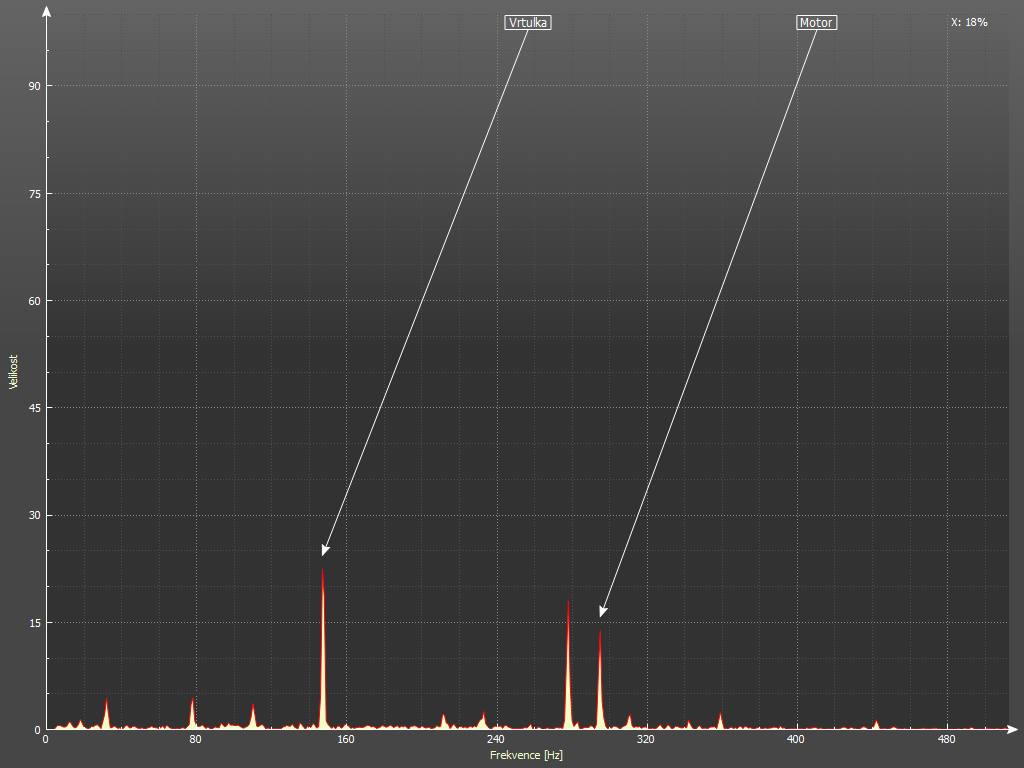1024x768 pixels.
Task: Click the Vrtulka annotation label
Action: pyautogui.click(x=528, y=22)
